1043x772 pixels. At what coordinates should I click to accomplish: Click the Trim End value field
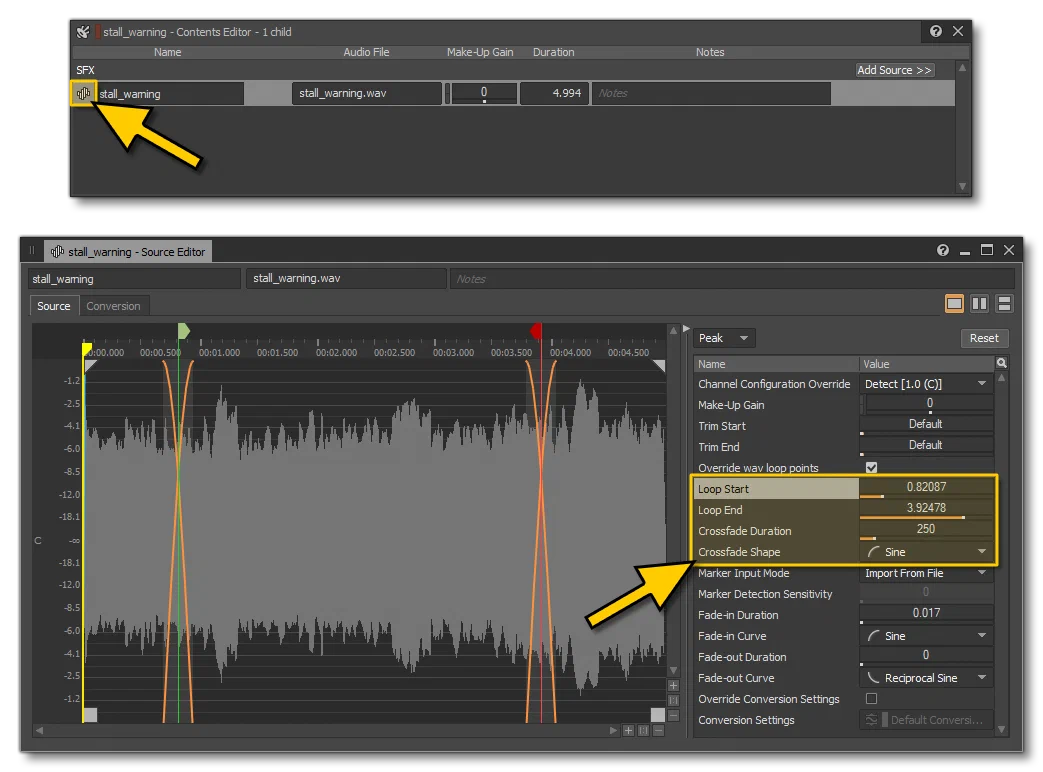[x=926, y=446]
